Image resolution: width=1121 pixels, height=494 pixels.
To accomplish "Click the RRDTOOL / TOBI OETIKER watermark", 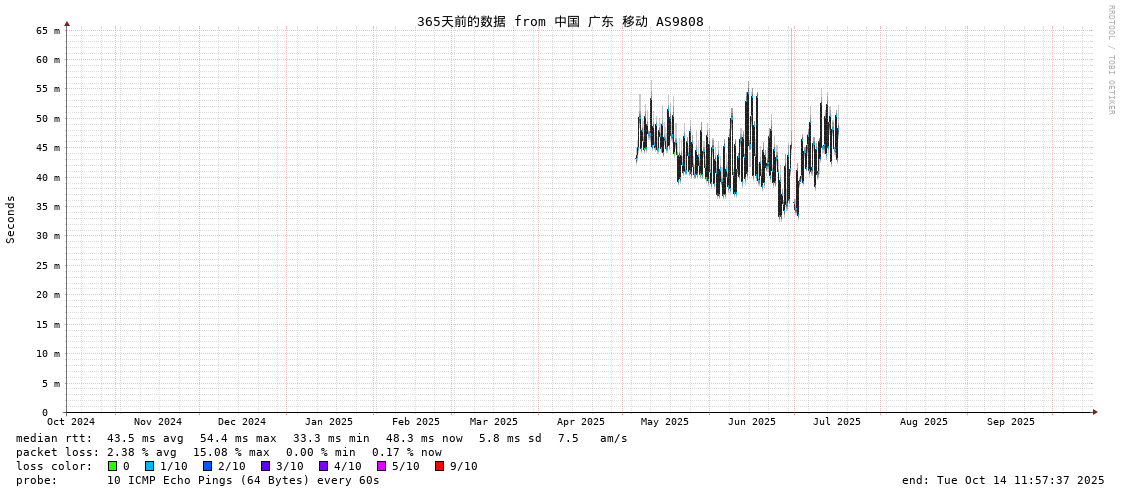I will (1110, 60).
